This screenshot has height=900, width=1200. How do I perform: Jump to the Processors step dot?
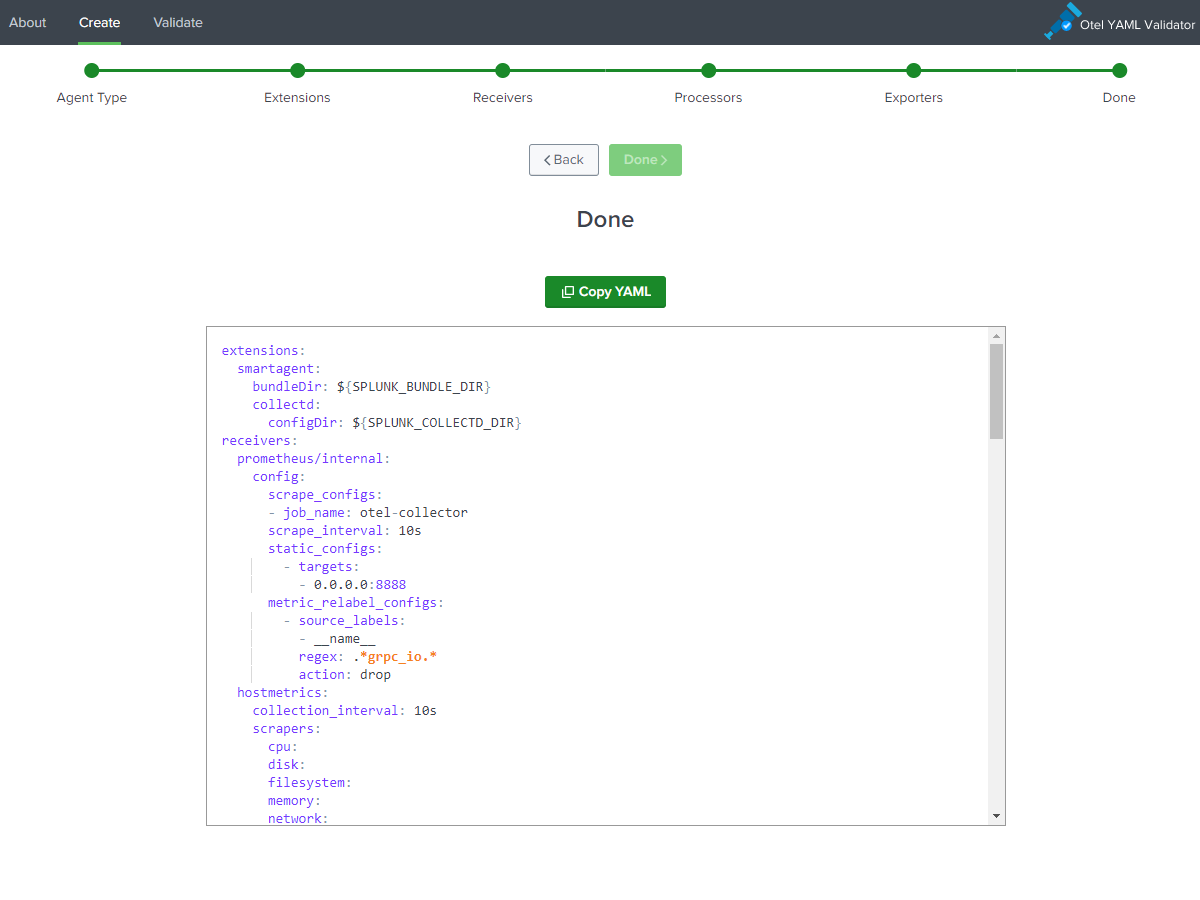708,70
